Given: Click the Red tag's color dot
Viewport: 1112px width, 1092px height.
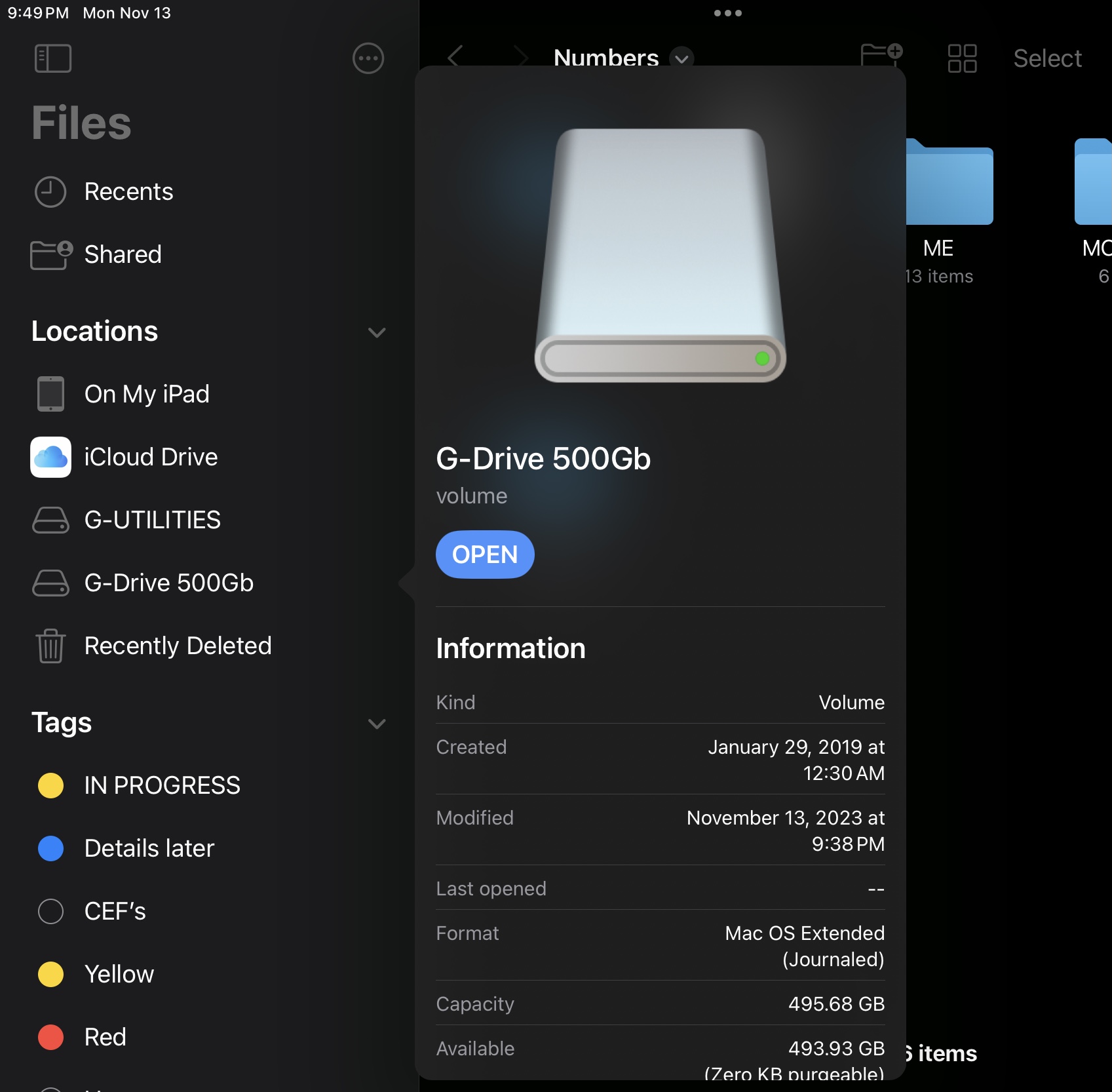Looking at the screenshot, I should click(x=50, y=1037).
